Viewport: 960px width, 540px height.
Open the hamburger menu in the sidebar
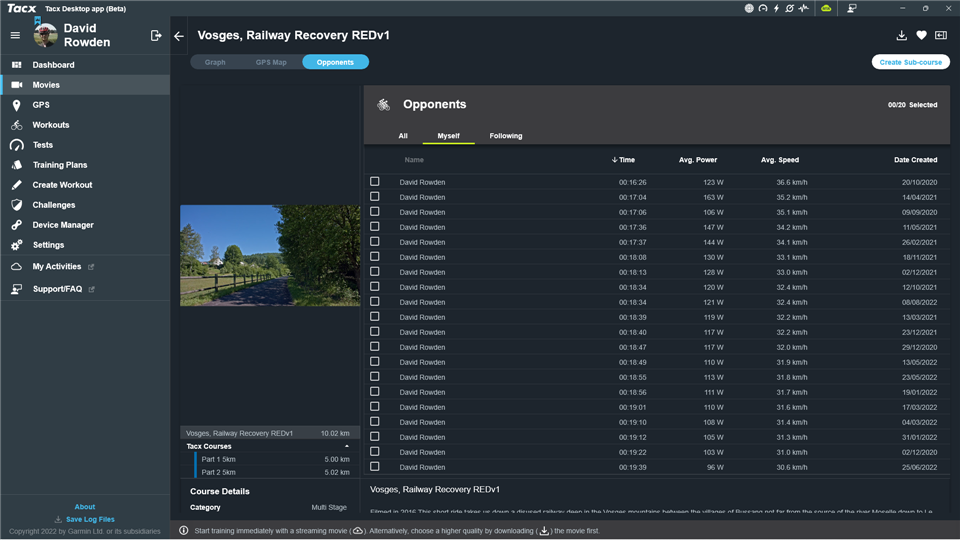pyautogui.click(x=15, y=36)
